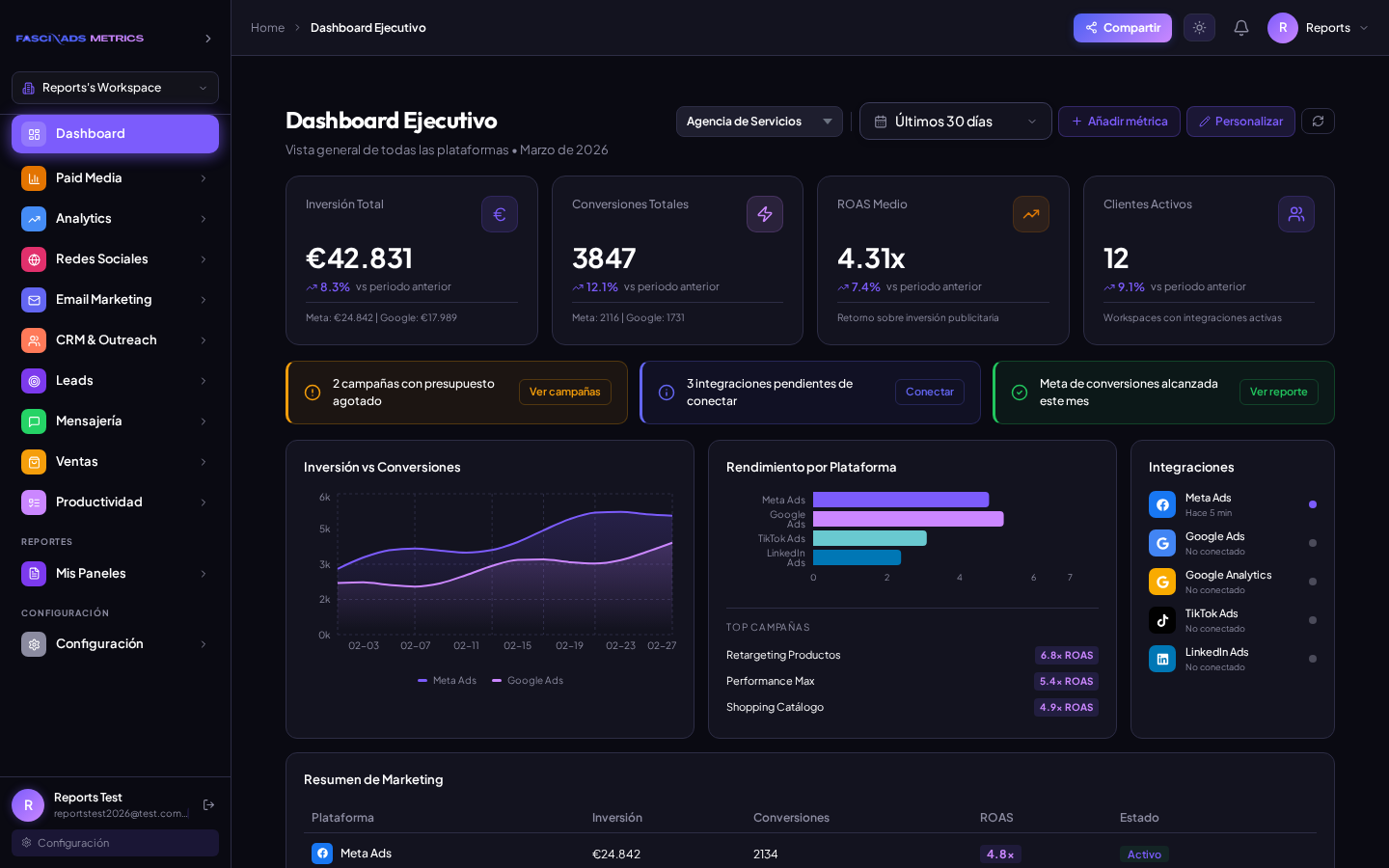Open the Mensajería menu item
The image size is (1389, 868).
coord(115,421)
